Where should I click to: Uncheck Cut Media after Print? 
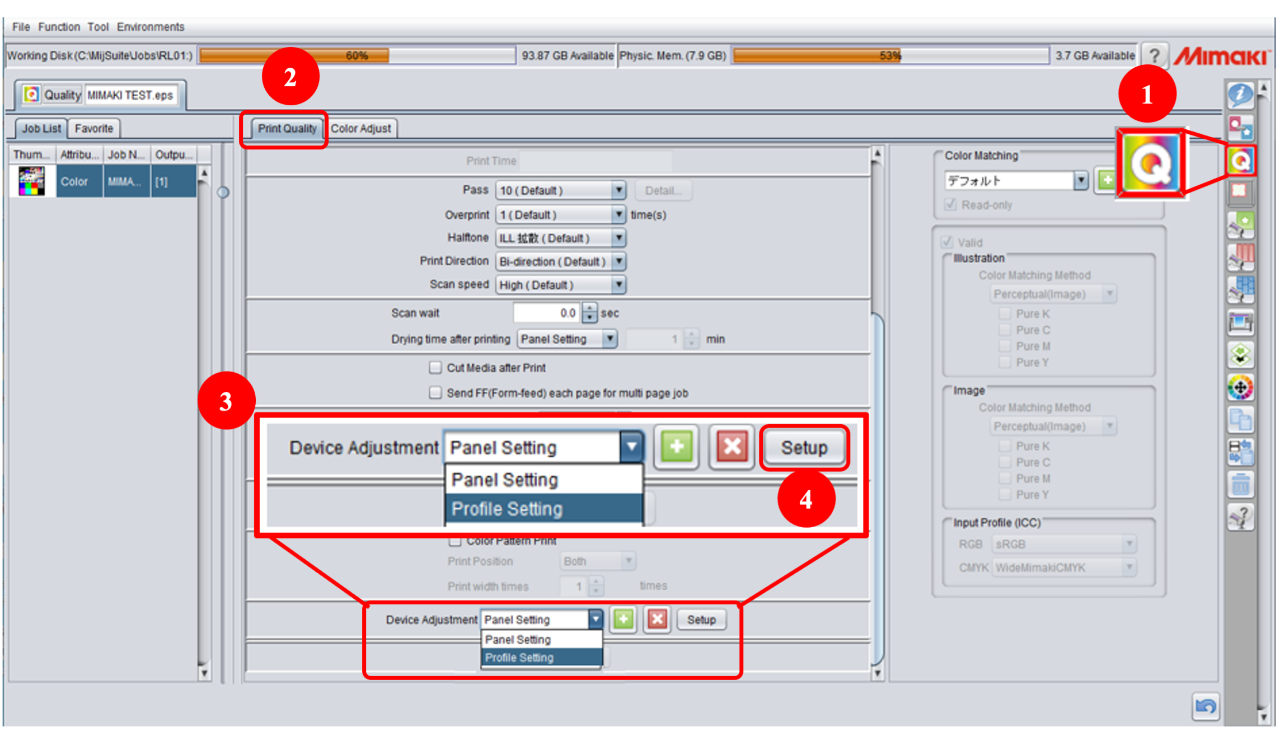[x=436, y=367]
